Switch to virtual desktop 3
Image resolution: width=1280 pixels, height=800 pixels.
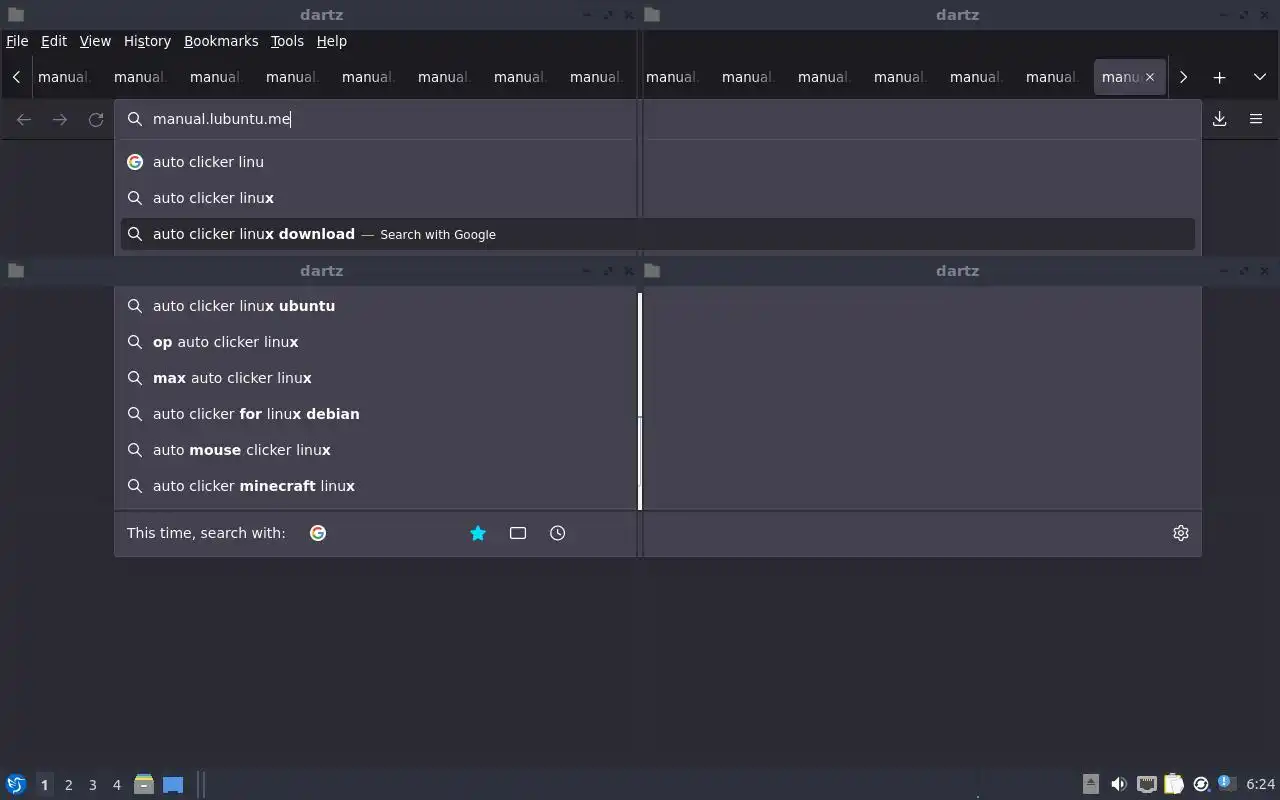(92, 785)
